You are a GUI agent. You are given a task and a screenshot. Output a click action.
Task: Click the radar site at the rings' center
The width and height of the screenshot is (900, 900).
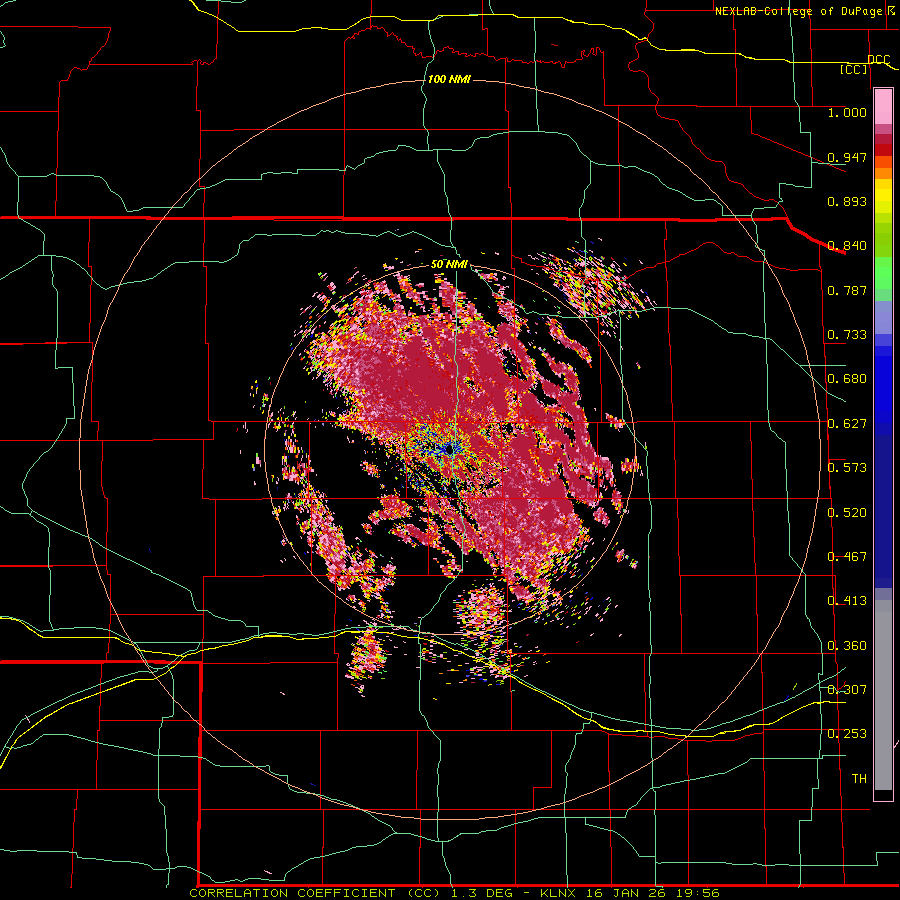click(x=449, y=450)
